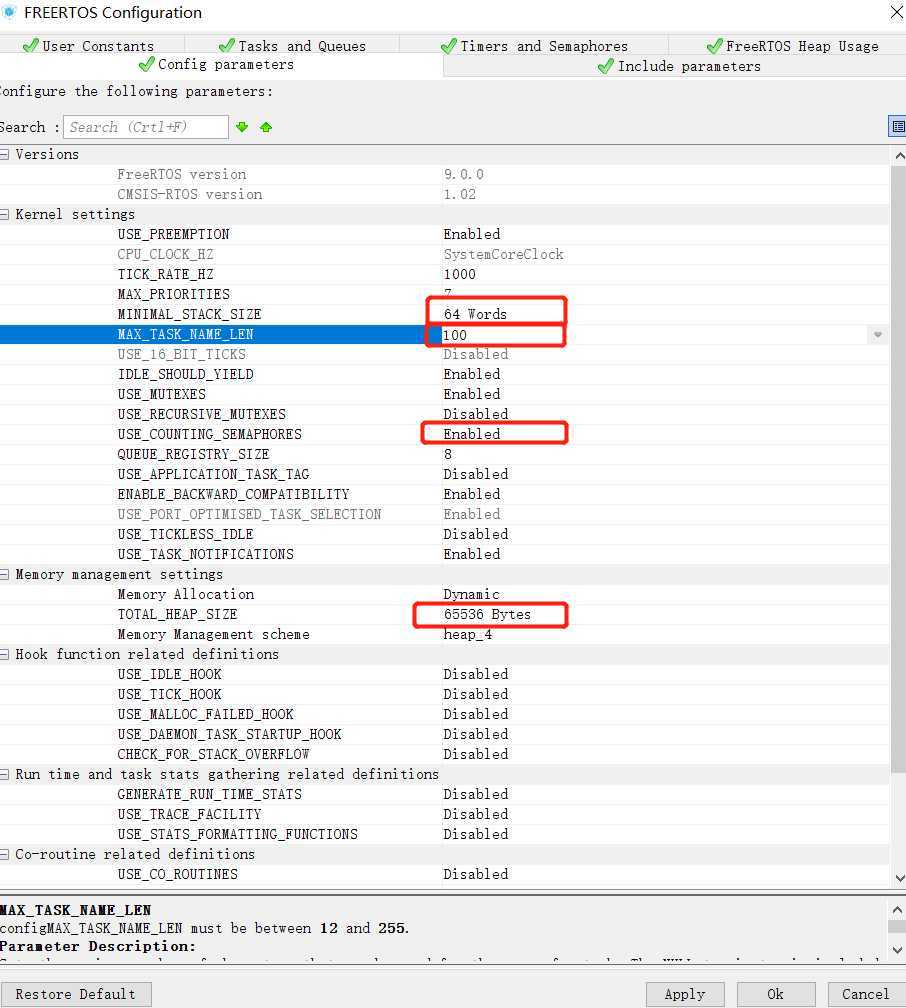
Task: Confirm with the Ok button
Action: click(775, 994)
